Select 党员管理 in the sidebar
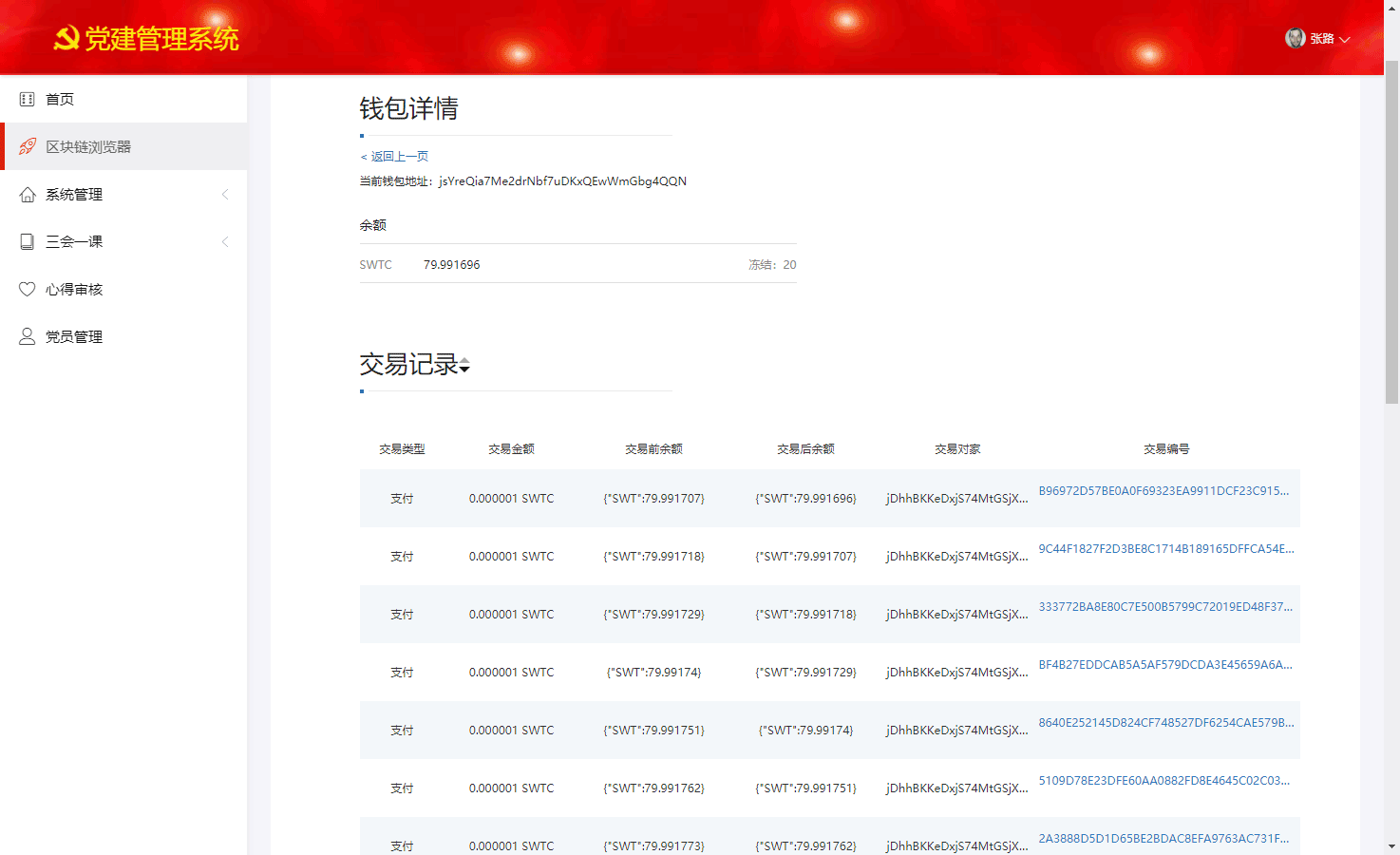Viewport: 1400px width, 855px height. pos(74,336)
